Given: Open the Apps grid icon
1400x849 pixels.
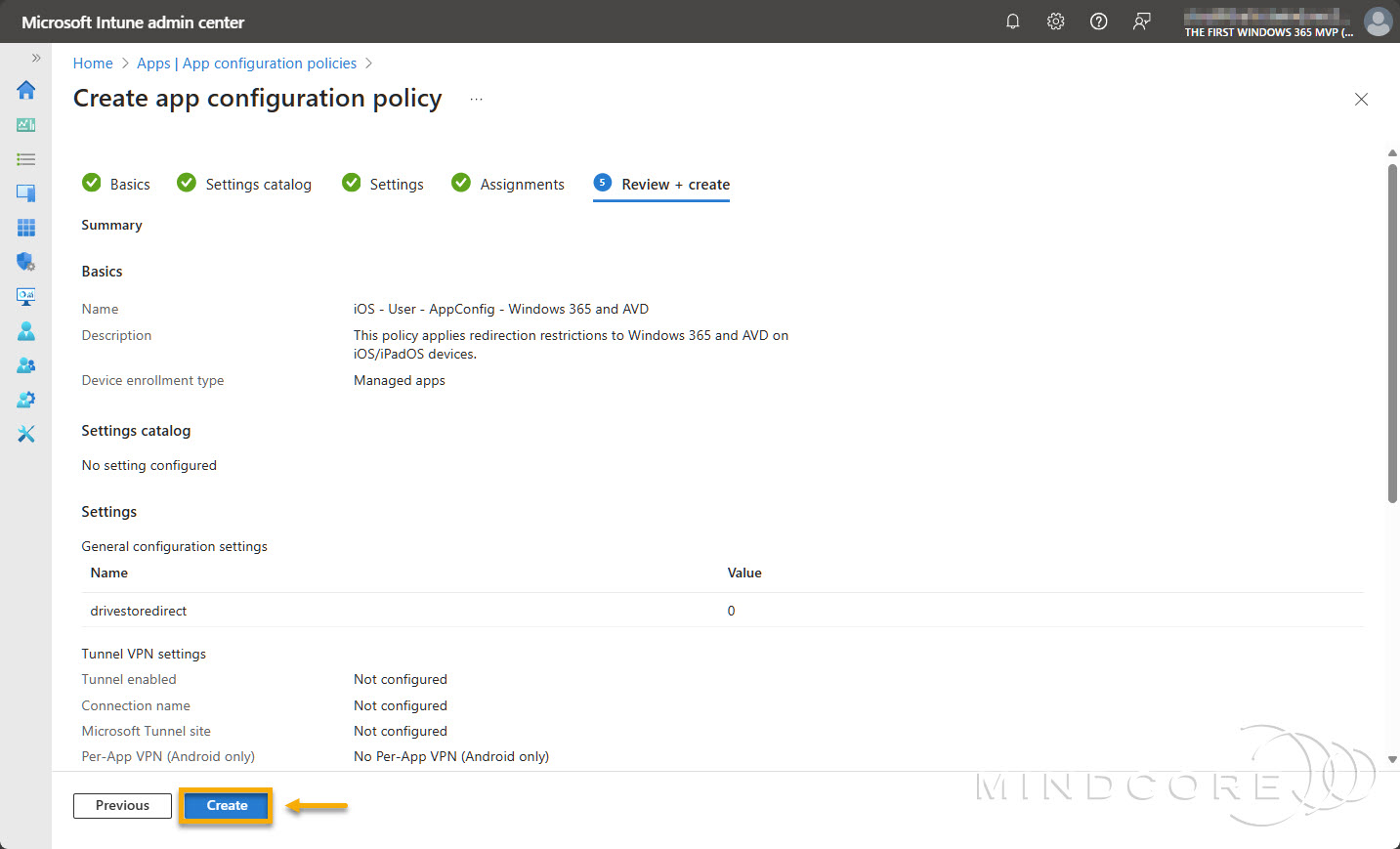Looking at the screenshot, I should pyautogui.click(x=26, y=227).
